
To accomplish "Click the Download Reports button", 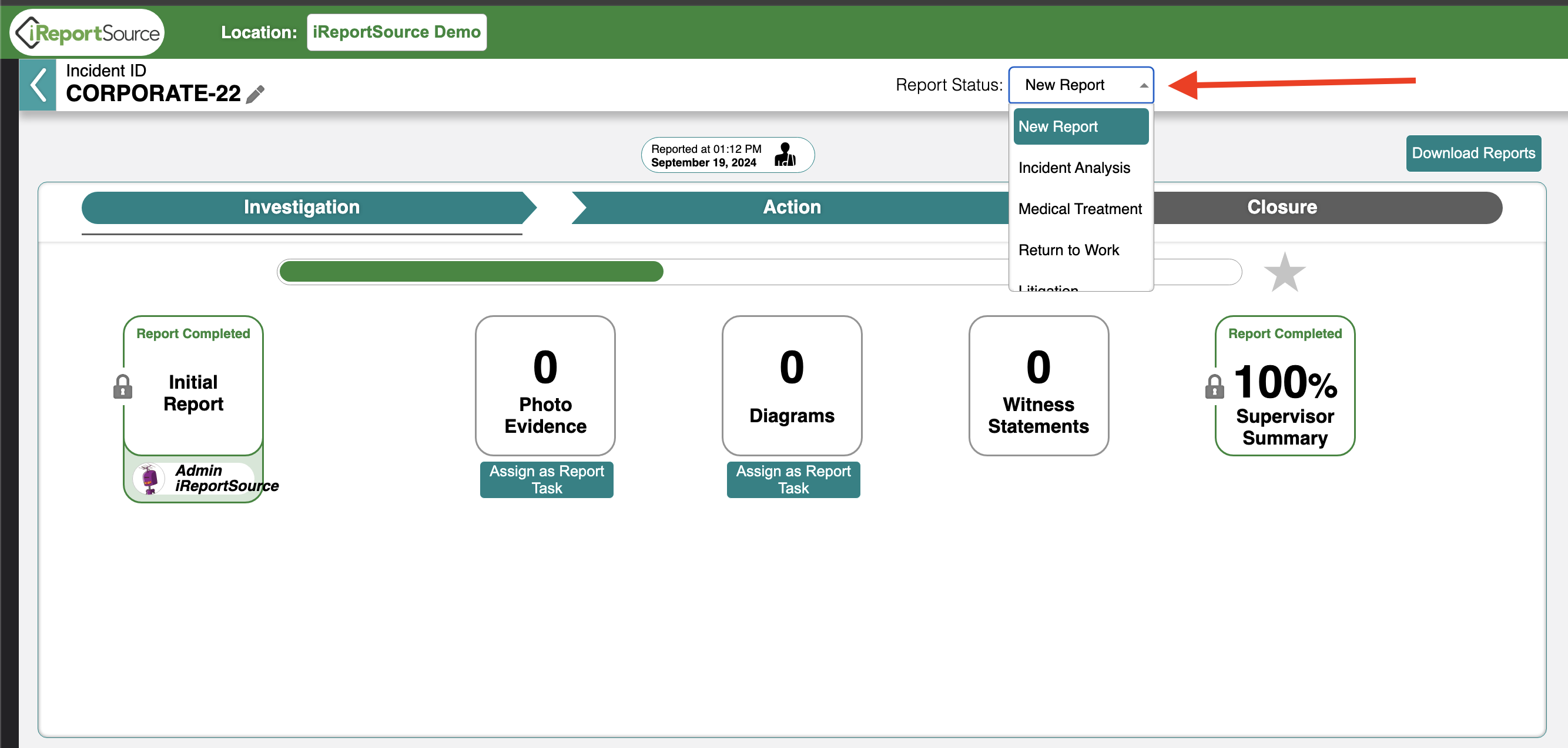I will (1473, 153).
